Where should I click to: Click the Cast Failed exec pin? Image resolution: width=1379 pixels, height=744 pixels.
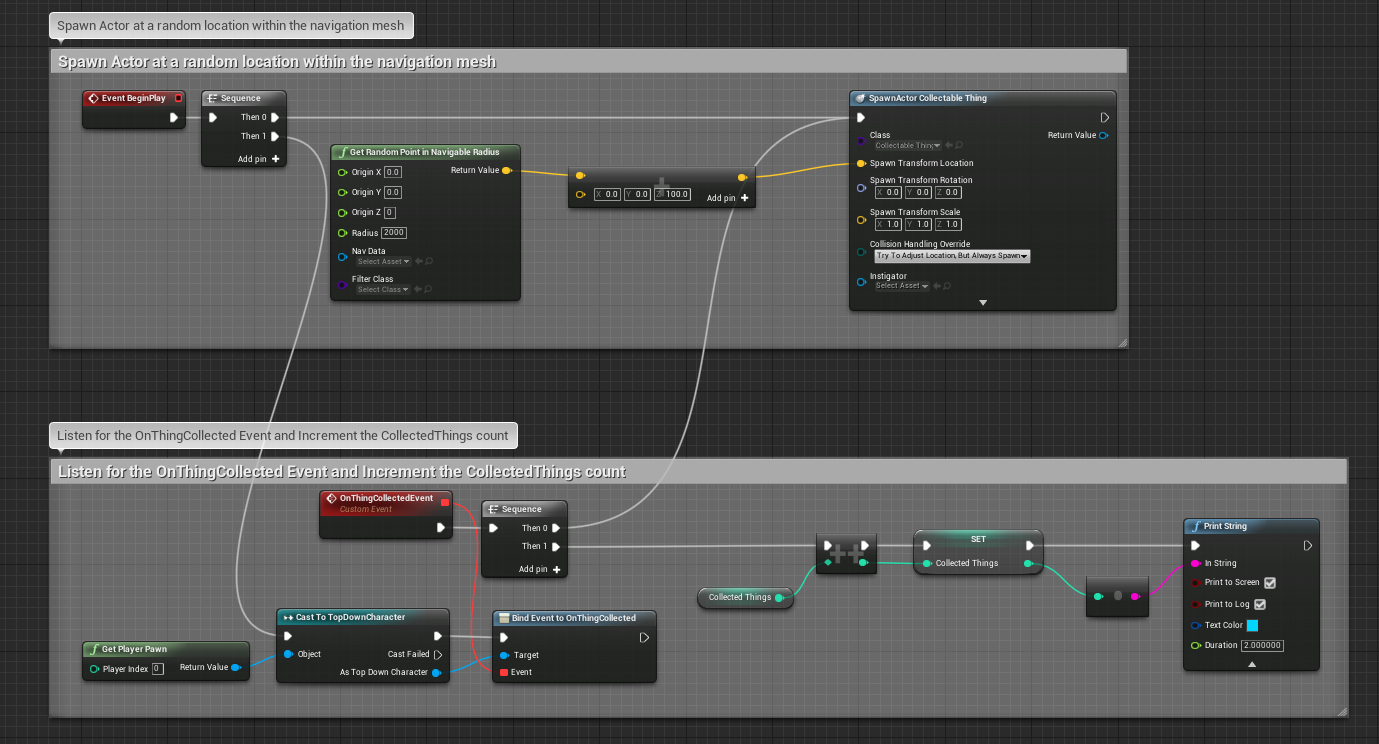click(438, 654)
